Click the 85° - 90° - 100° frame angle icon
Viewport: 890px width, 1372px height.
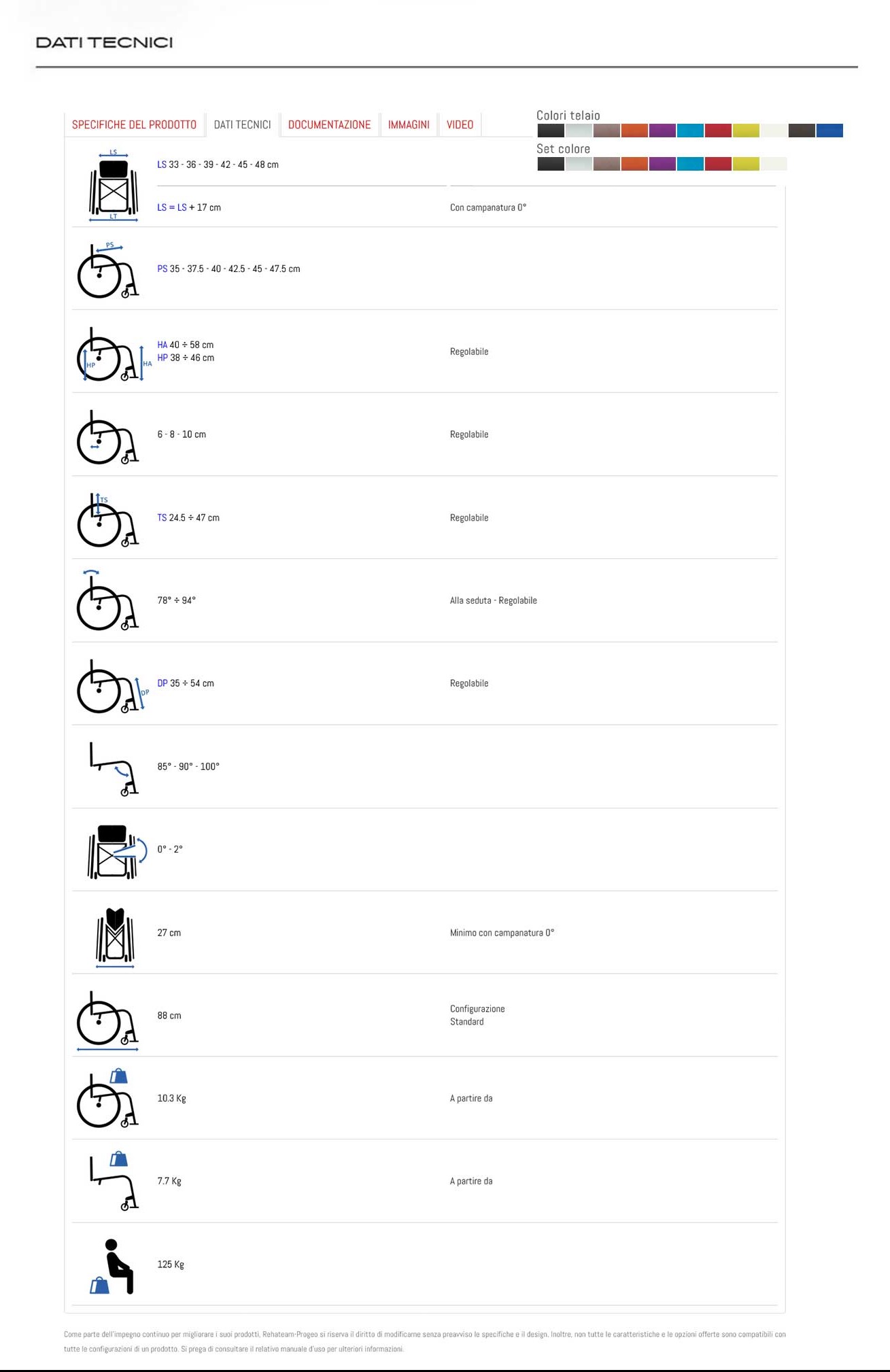click(114, 769)
